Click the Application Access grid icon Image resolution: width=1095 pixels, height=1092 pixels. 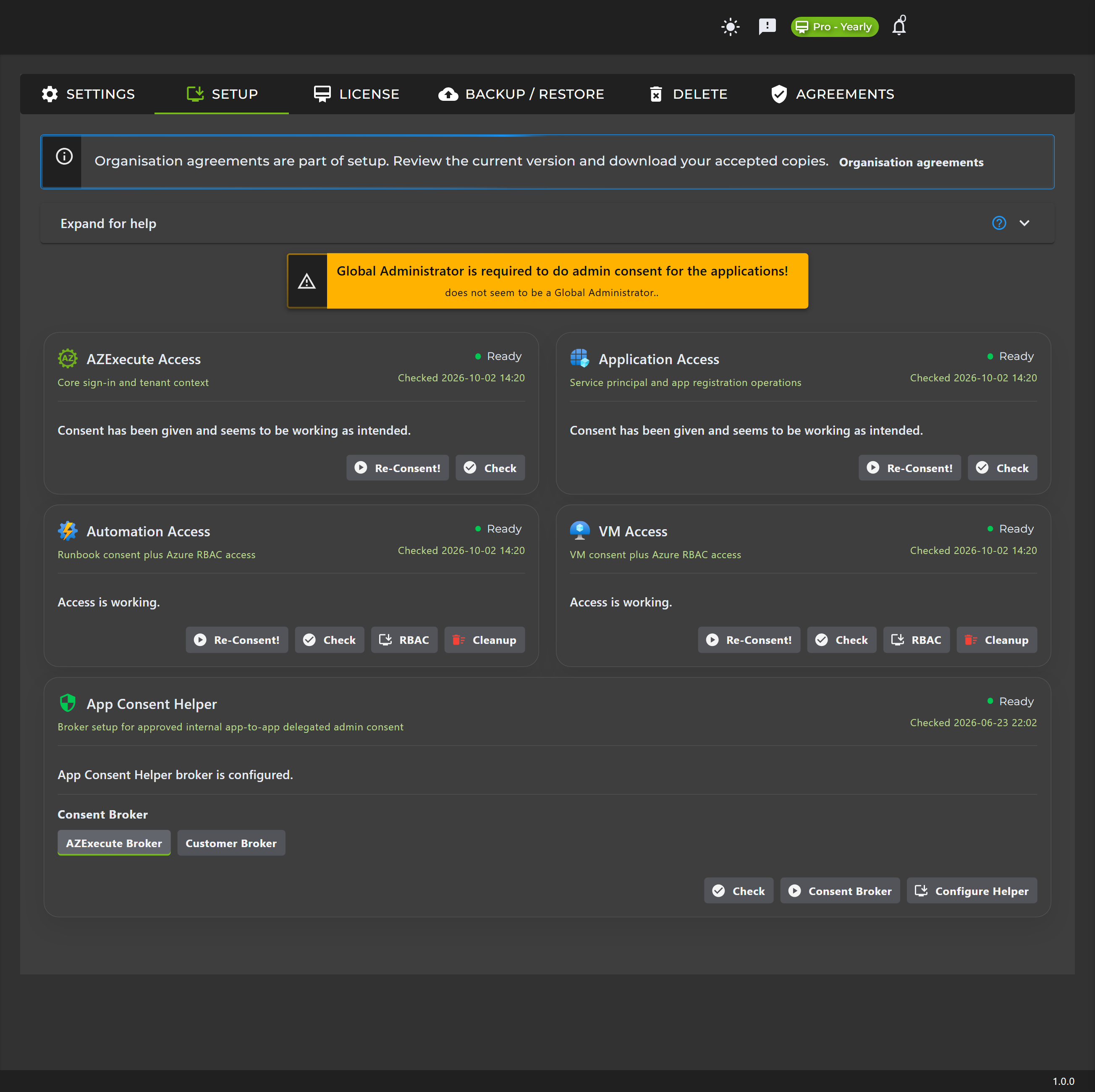(x=579, y=358)
